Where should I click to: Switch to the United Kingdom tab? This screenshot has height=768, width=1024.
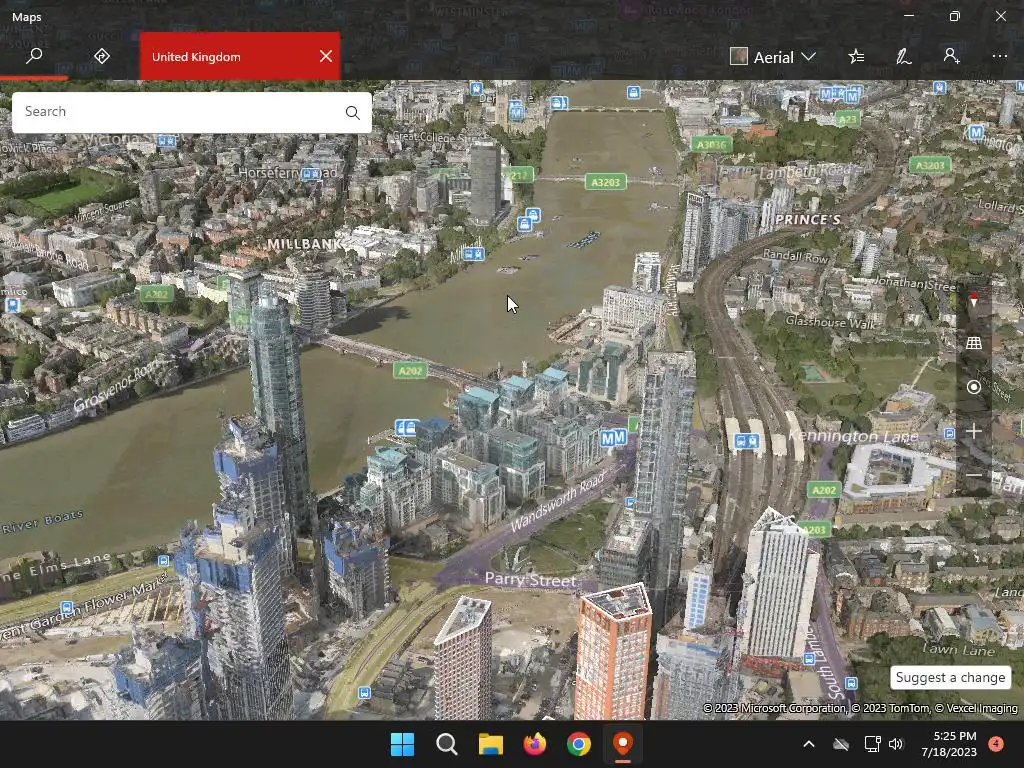coord(196,57)
